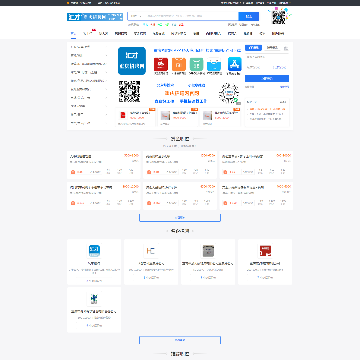
Task: Open the blue-green company logo card in second row
Action: tap(94, 299)
